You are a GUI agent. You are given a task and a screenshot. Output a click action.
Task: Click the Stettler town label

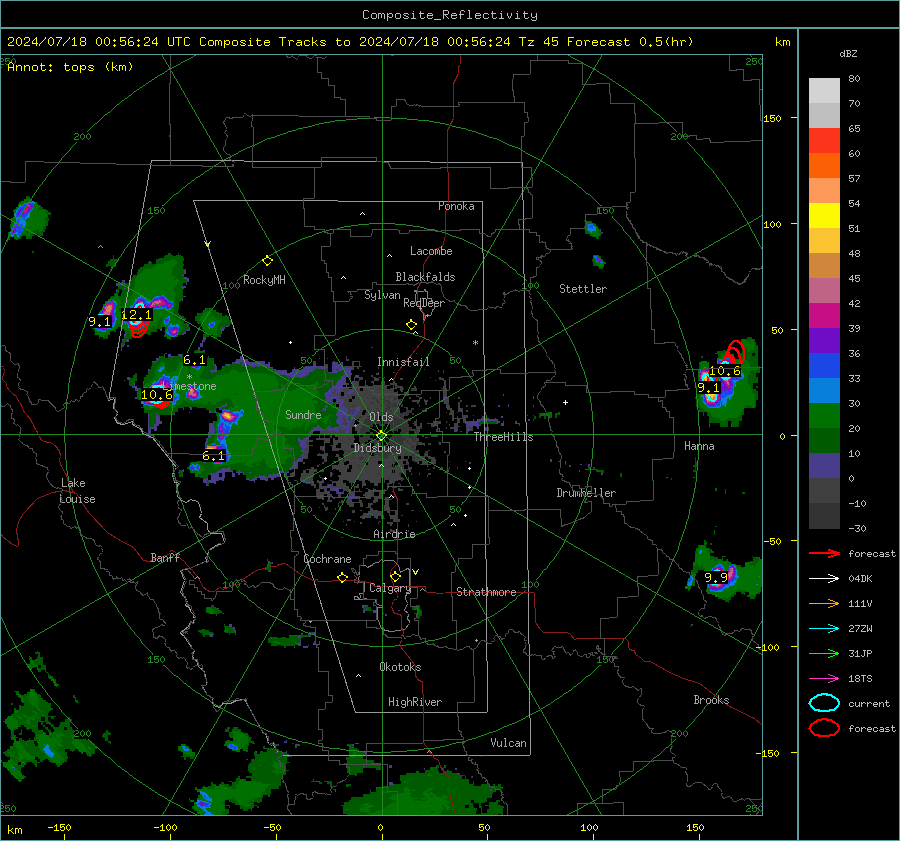click(583, 289)
